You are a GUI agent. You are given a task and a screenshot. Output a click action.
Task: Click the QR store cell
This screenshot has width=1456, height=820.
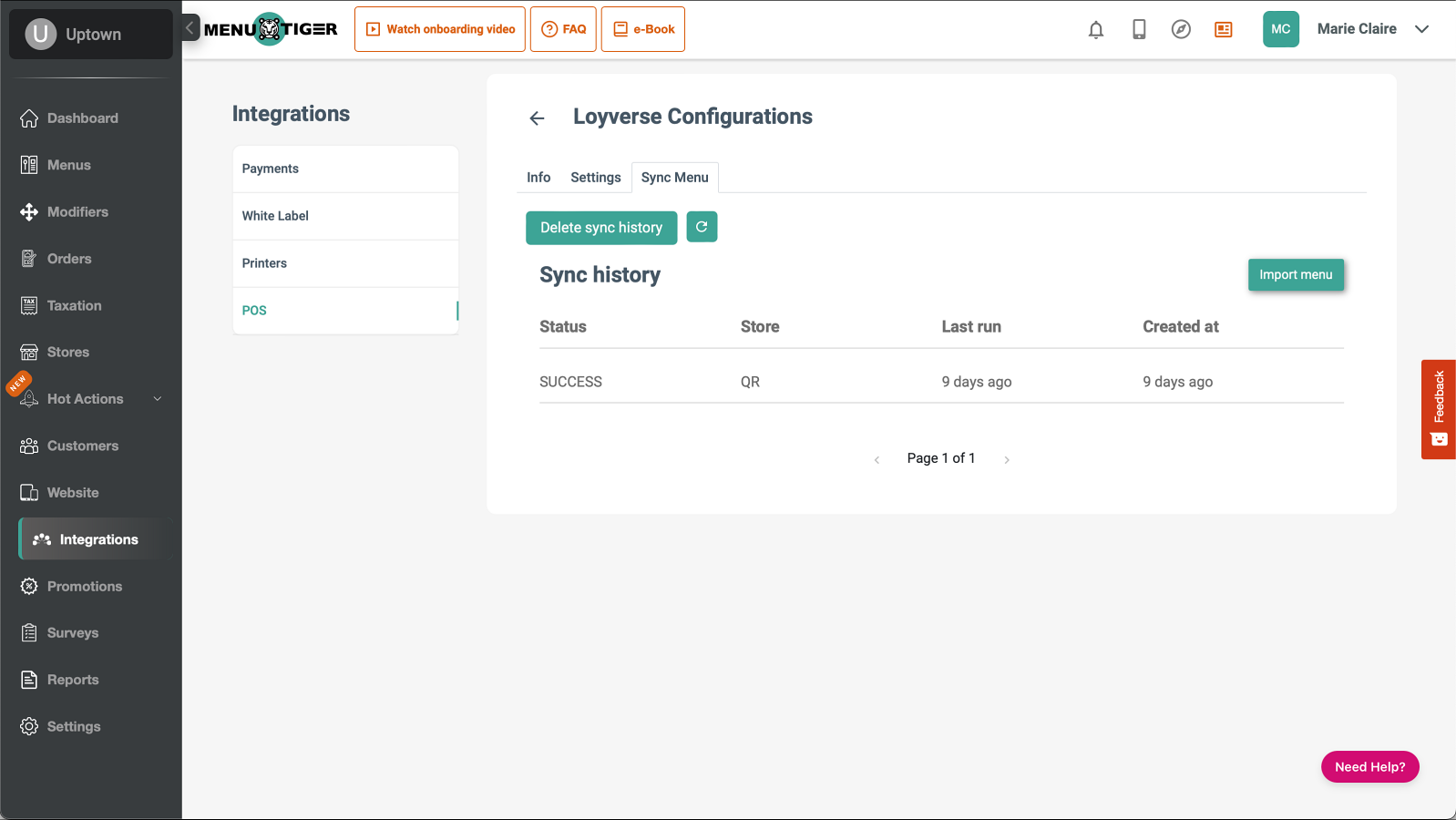point(750,382)
